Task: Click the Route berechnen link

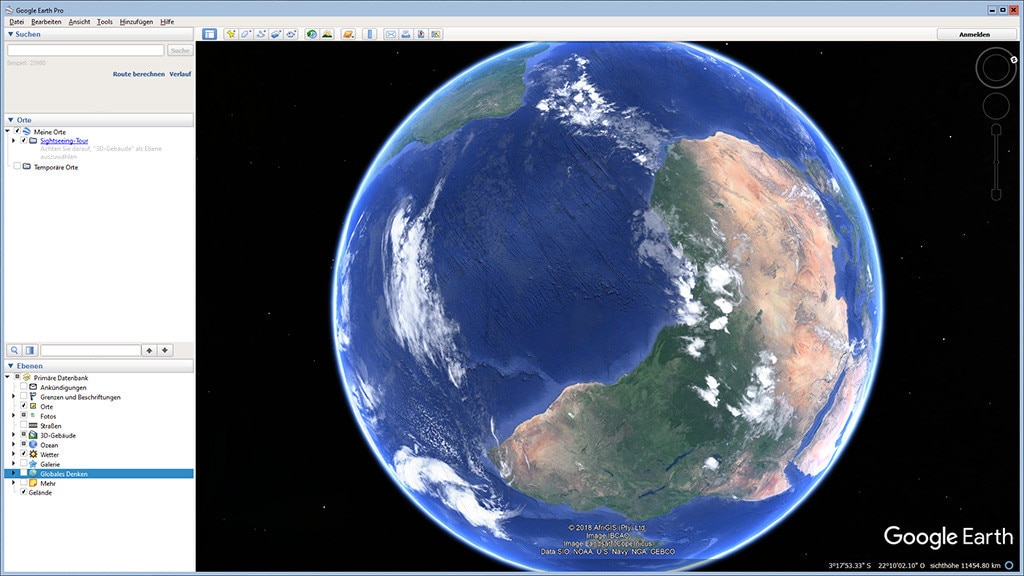Action: [x=138, y=74]
